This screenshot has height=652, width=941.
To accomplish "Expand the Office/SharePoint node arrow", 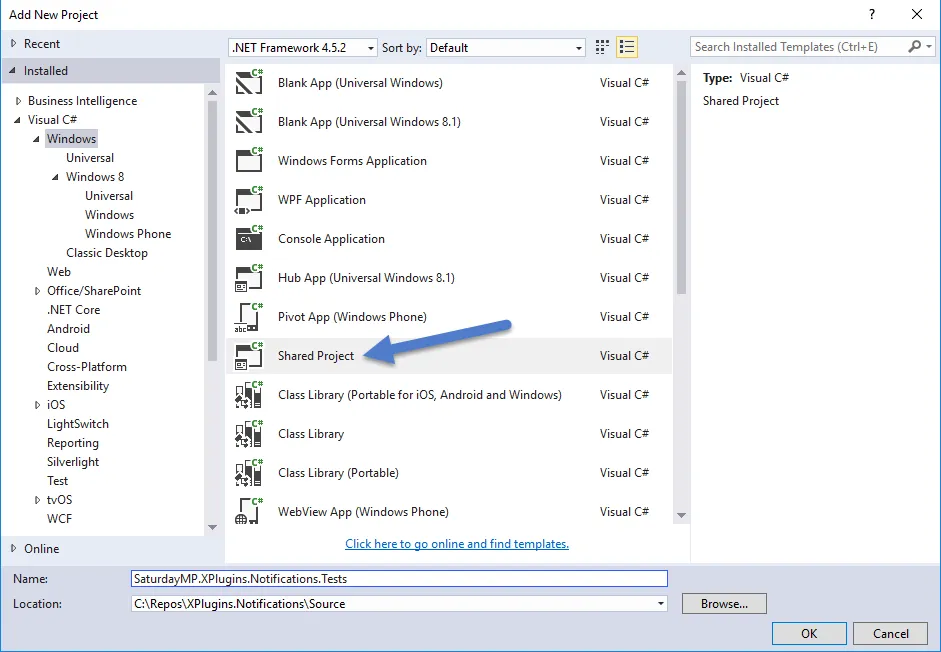I will click(37, 291).
